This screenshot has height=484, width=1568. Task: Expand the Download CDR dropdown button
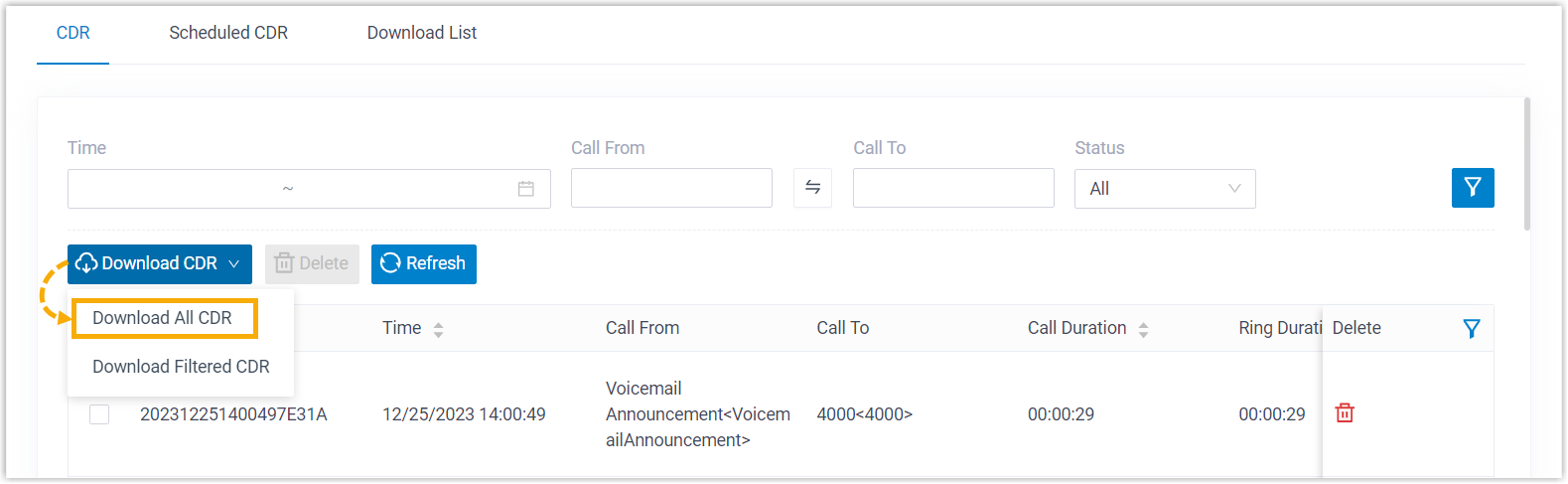160,264
